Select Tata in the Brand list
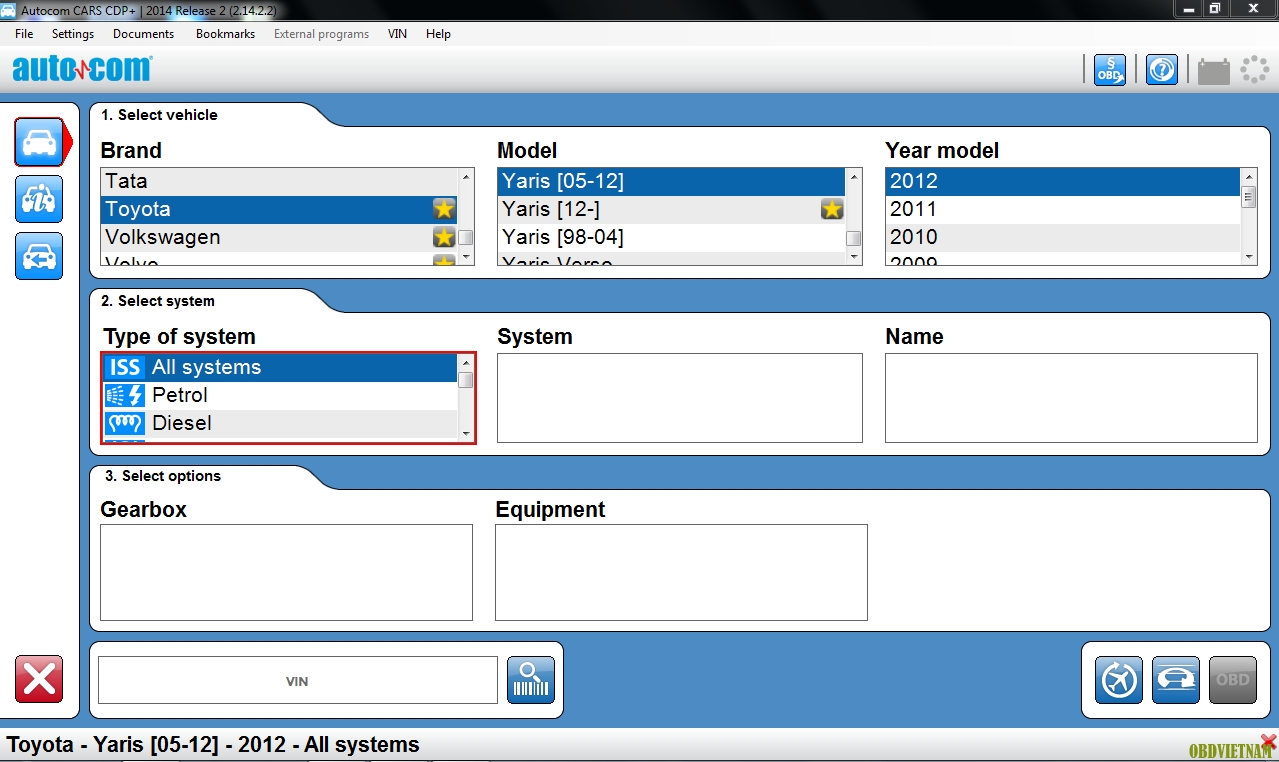Image resolution: width=1279 pixels, height=762 pixels. point(279,181)
